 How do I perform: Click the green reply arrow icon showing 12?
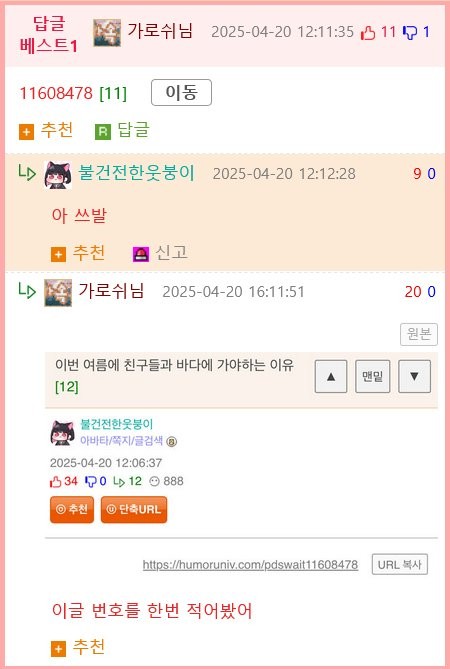[119, 482]
